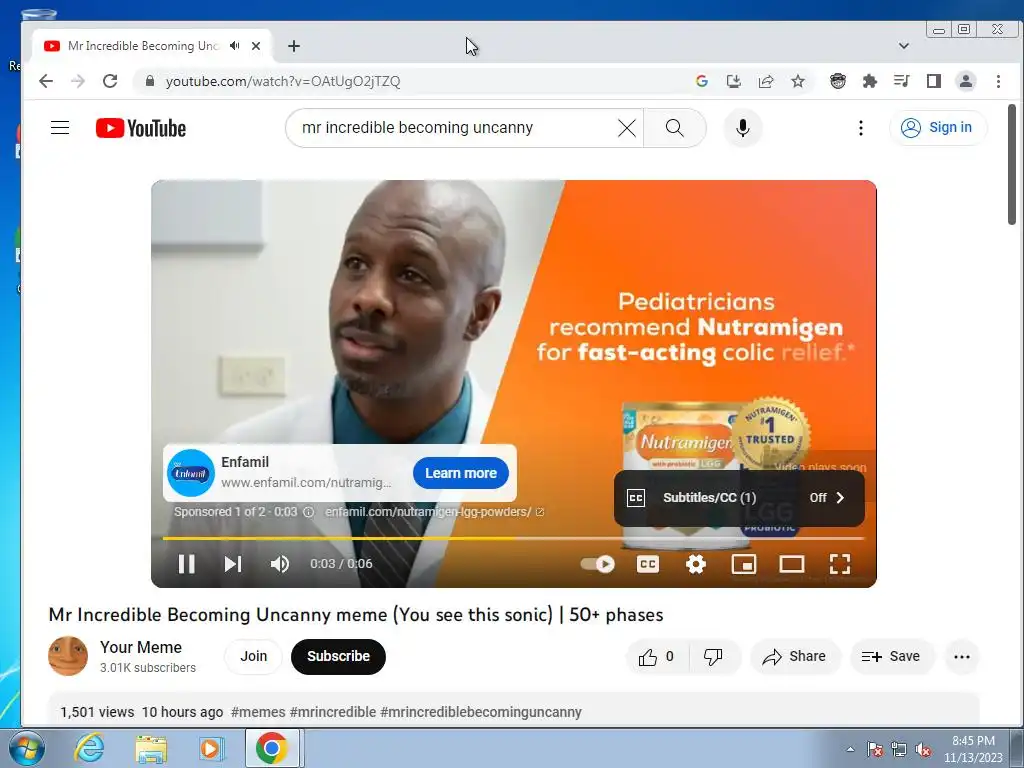The height and width of the screenshot is (768, 1024).
Task: Open Windows Explorer from taskbar
Action: tap(151, 748)
